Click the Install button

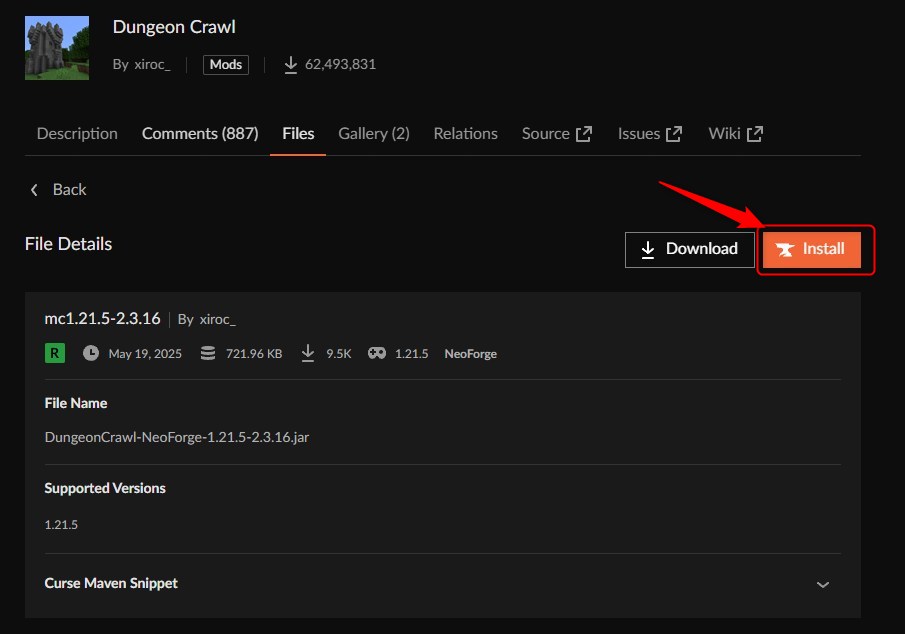pyautogui.click(x=811, y=249)
